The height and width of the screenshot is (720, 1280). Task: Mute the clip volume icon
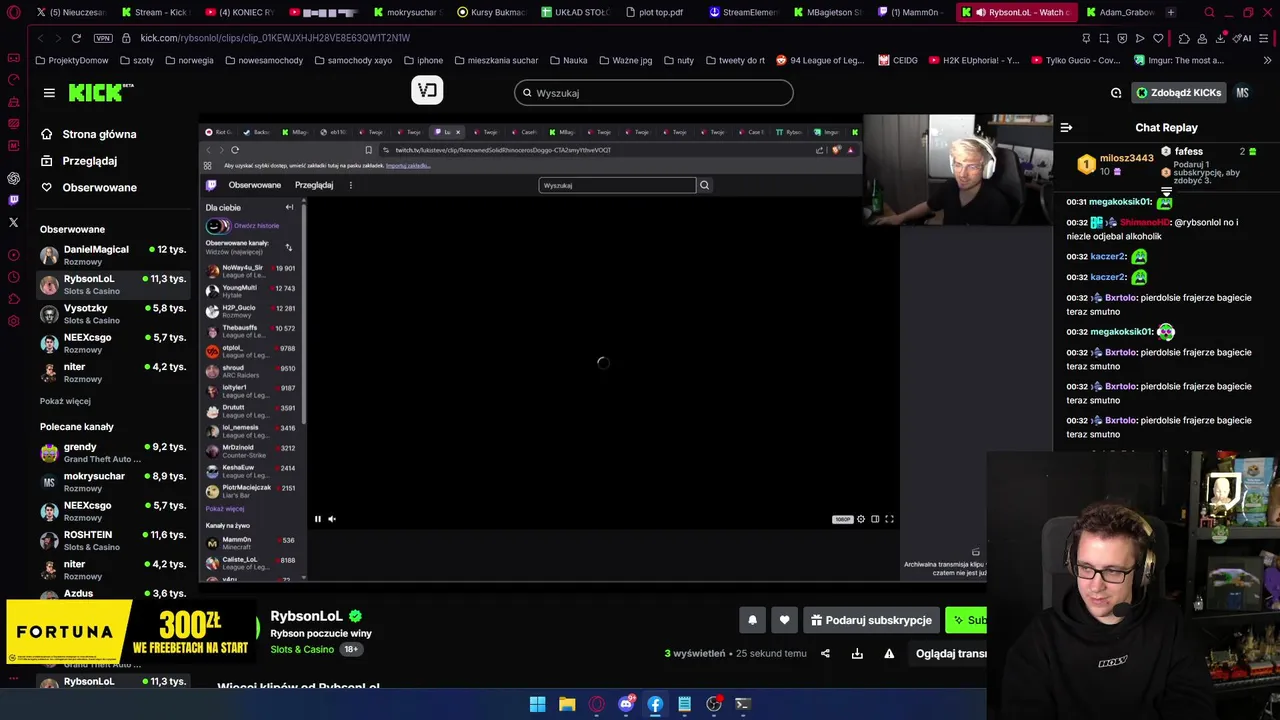332,519
